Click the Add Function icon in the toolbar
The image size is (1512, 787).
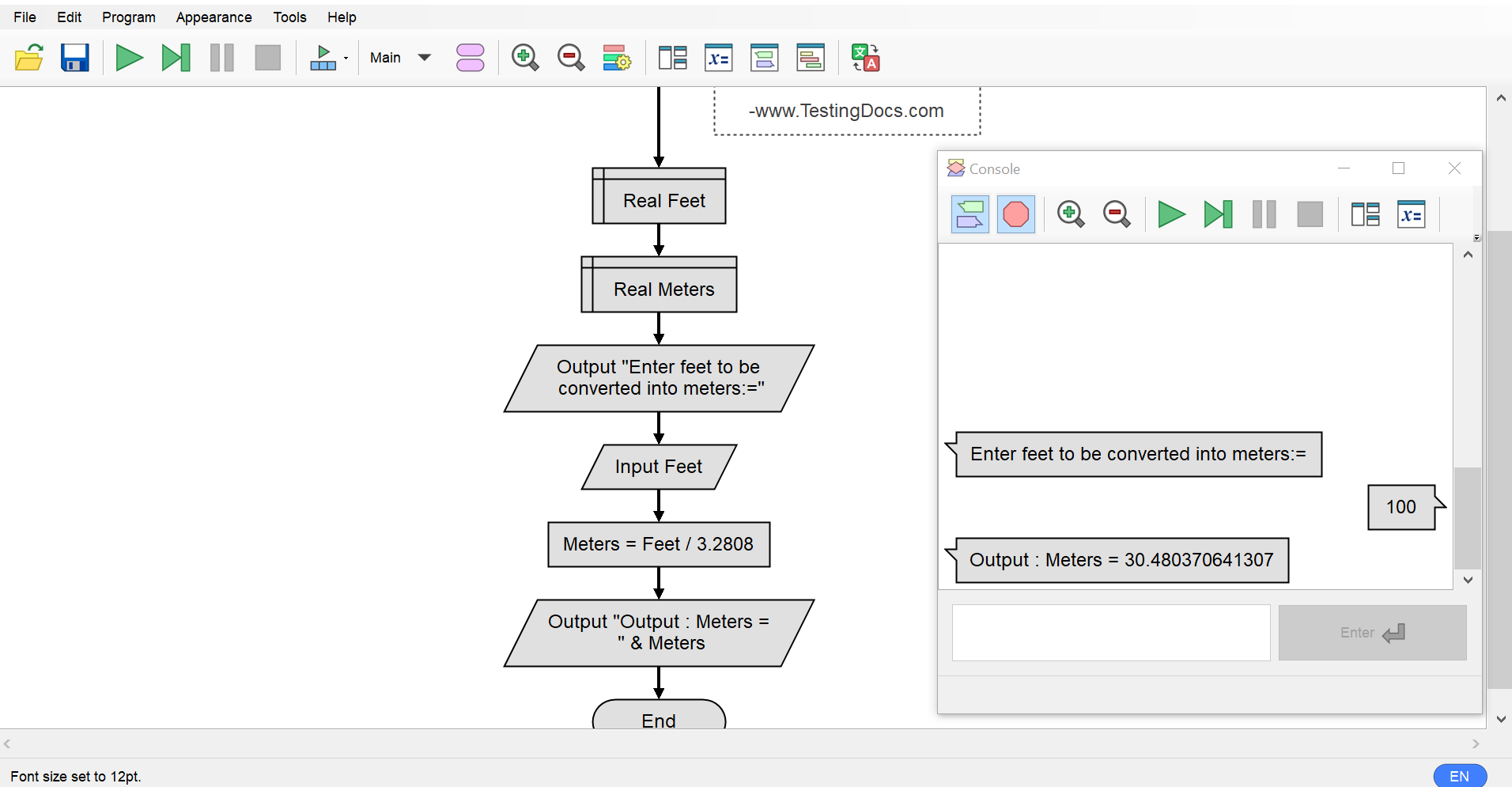(x=470, y=58)
